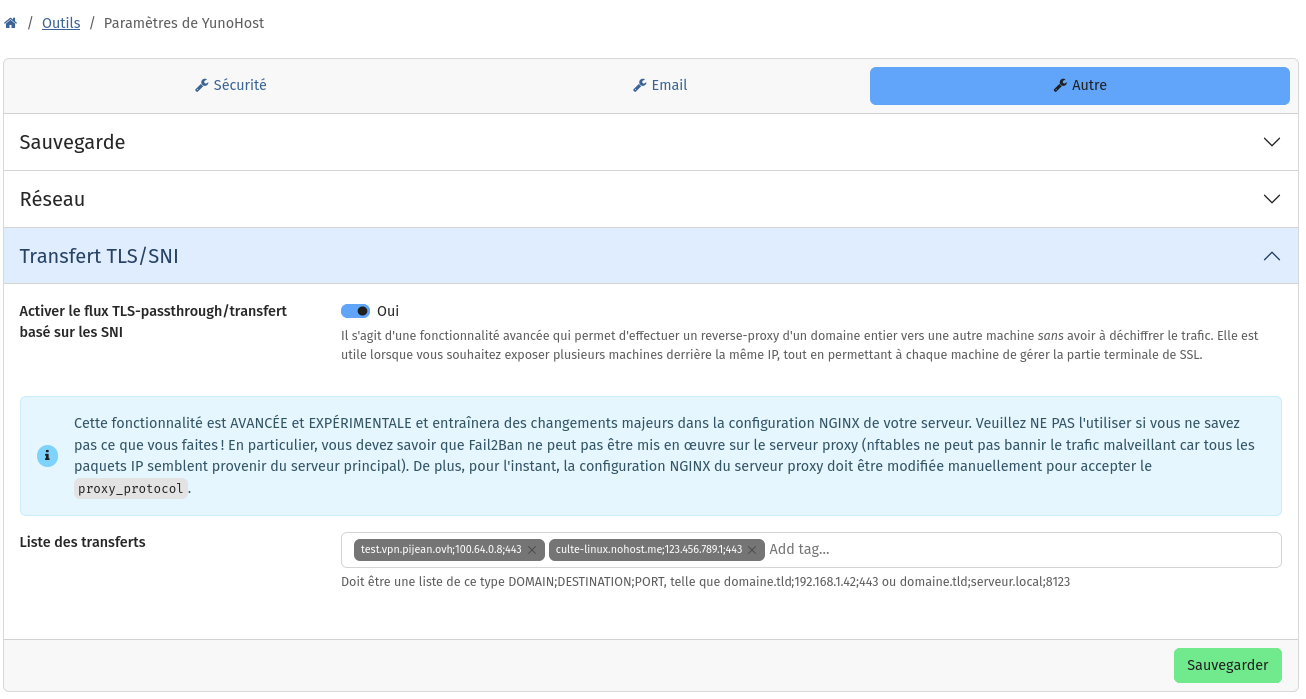The image size is (1306, 699).
Task: Expand the Réseau section chevron
Action: click(1271, 199)
